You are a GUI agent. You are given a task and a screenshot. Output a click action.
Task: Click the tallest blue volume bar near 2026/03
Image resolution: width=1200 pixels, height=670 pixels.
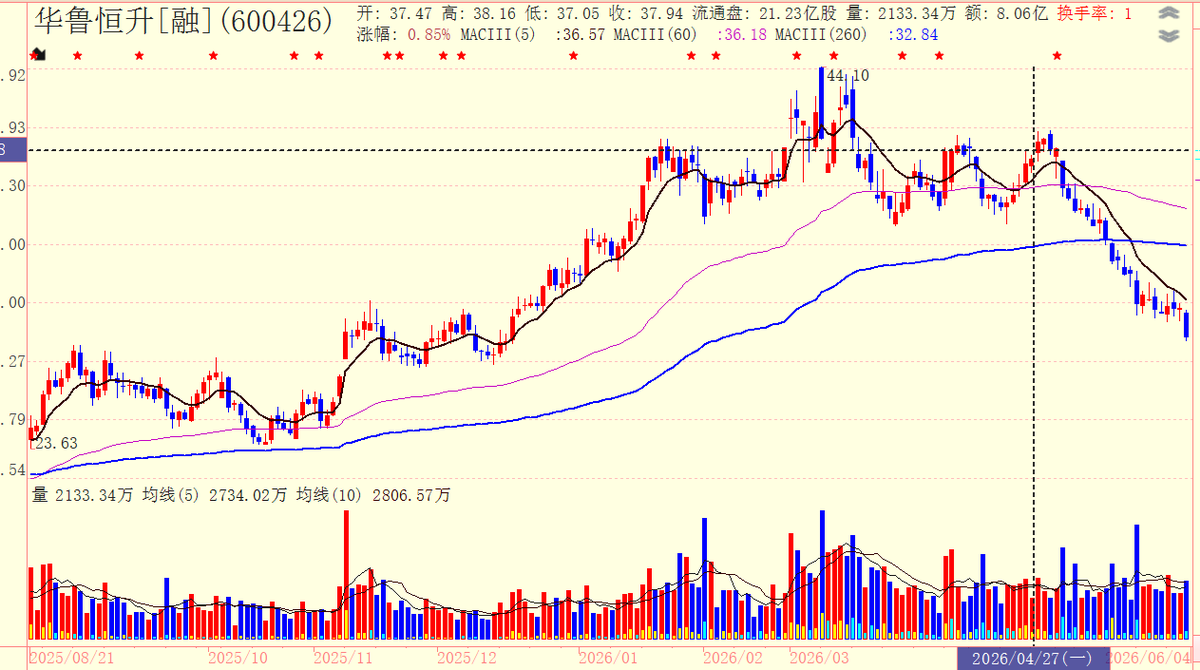pyautogui.click(x=821, y=574)
